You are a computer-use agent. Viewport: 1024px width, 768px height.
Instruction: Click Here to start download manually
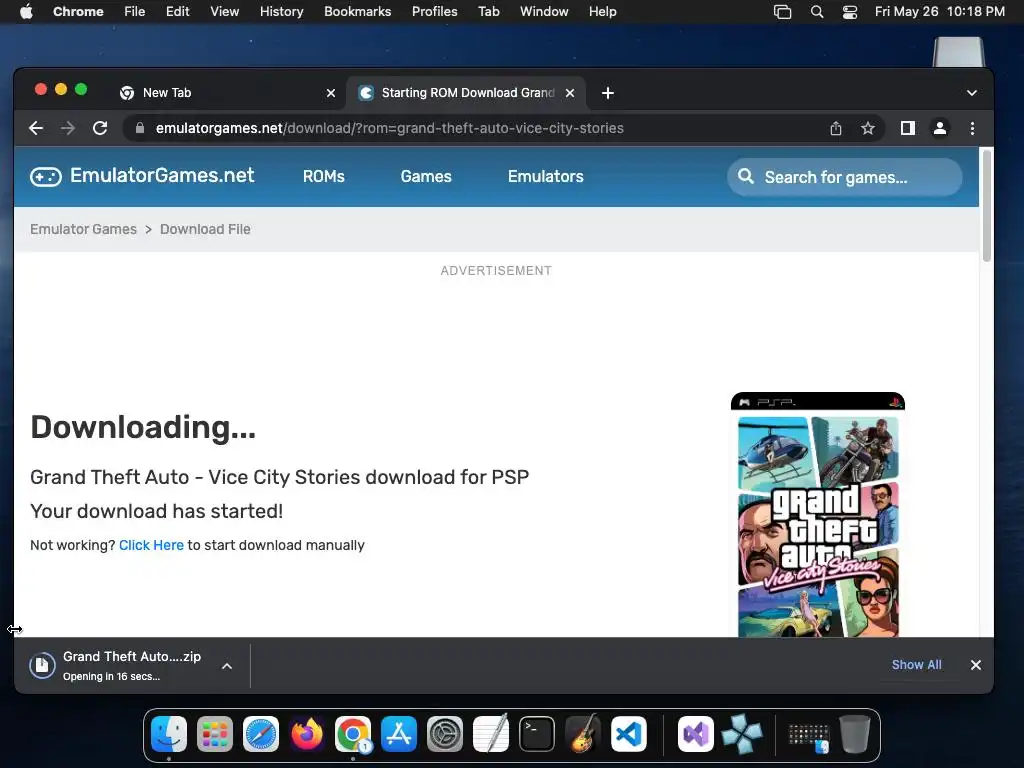[152, 545]
